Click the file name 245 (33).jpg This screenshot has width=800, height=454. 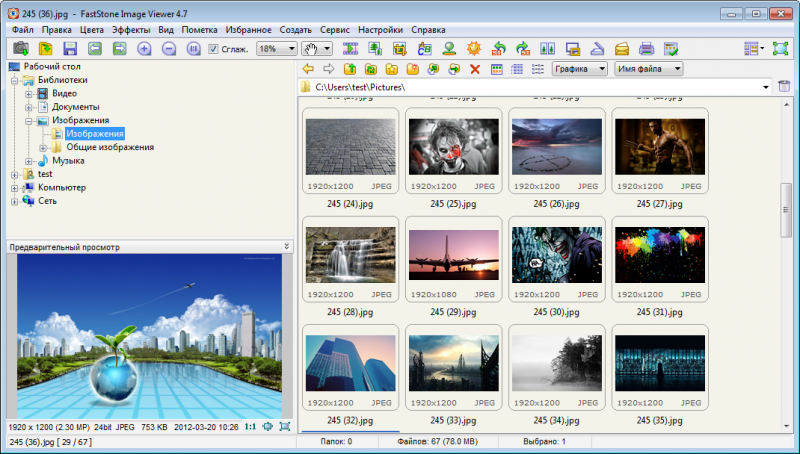453,420
